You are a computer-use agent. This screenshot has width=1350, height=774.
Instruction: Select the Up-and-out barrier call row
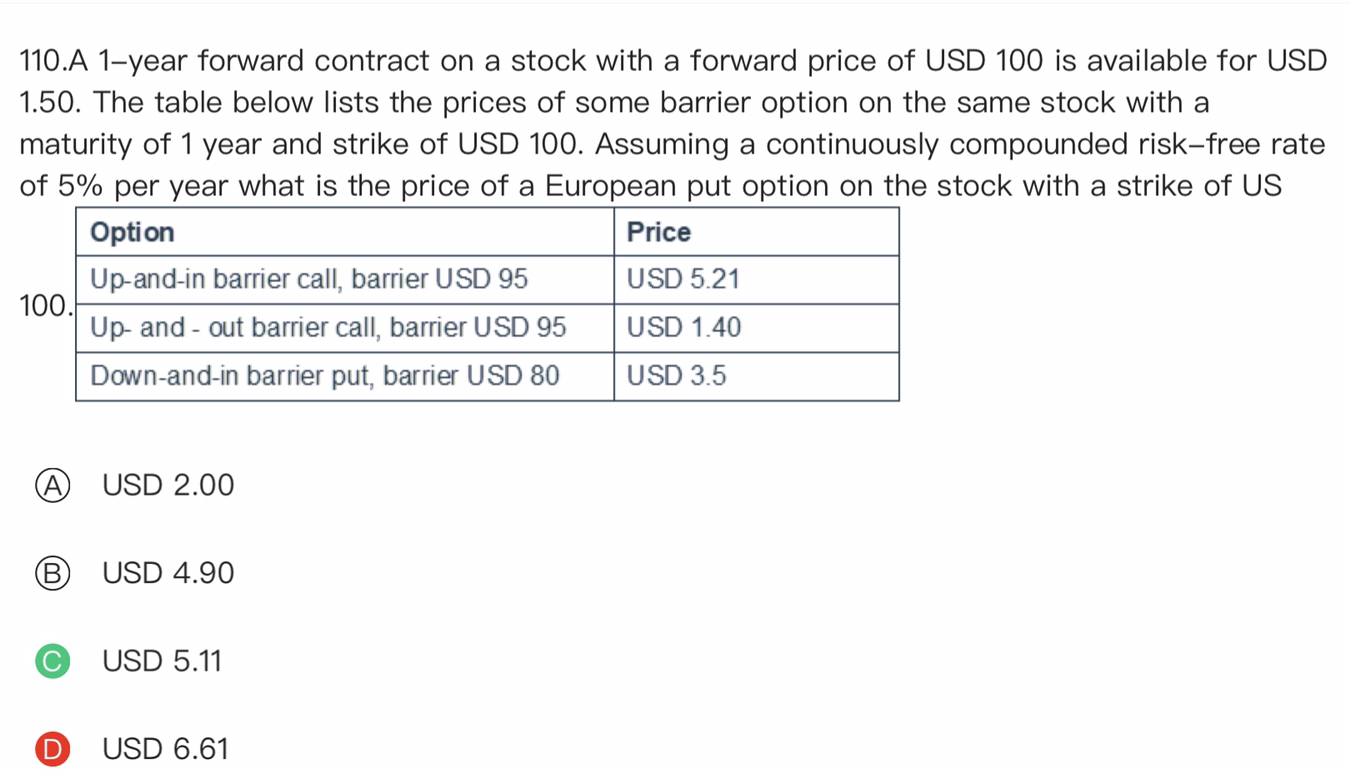(327, 328)
